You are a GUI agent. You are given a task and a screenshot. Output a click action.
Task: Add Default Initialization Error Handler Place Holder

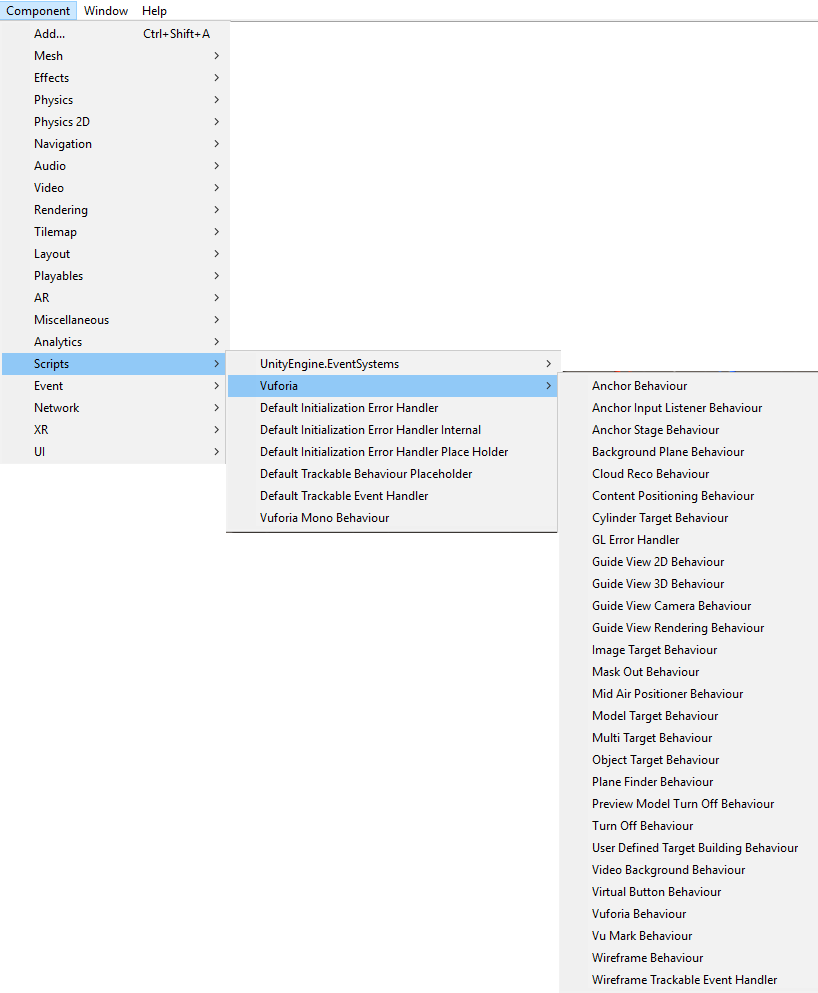(x=393, y=452)
